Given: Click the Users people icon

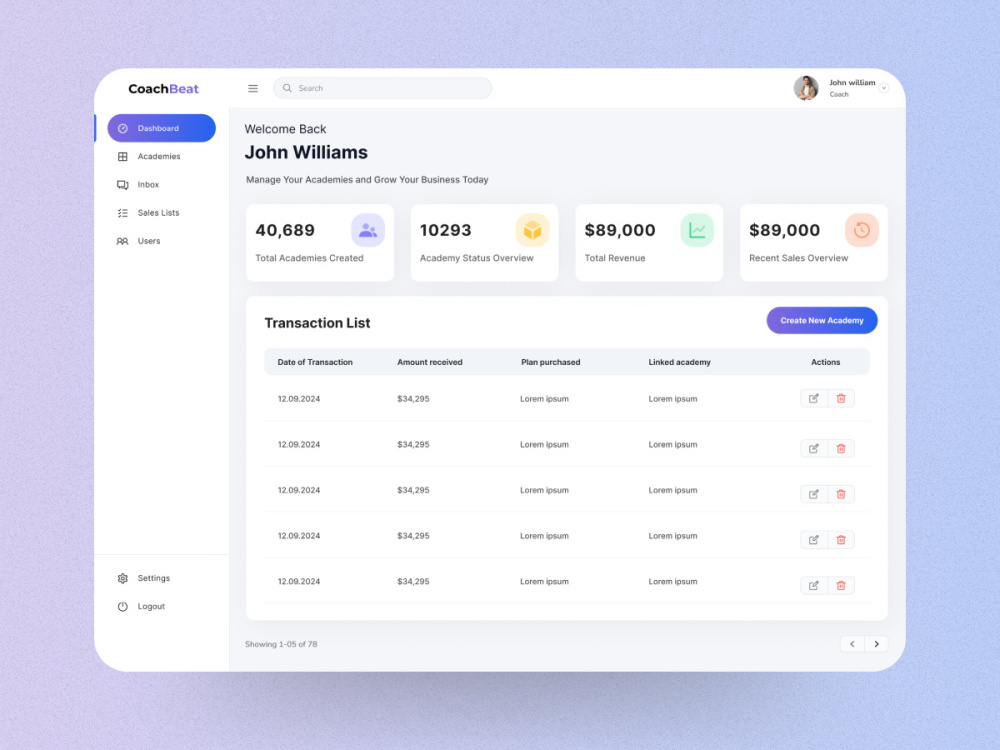Looking at the screenshot, I should [122, 241].
